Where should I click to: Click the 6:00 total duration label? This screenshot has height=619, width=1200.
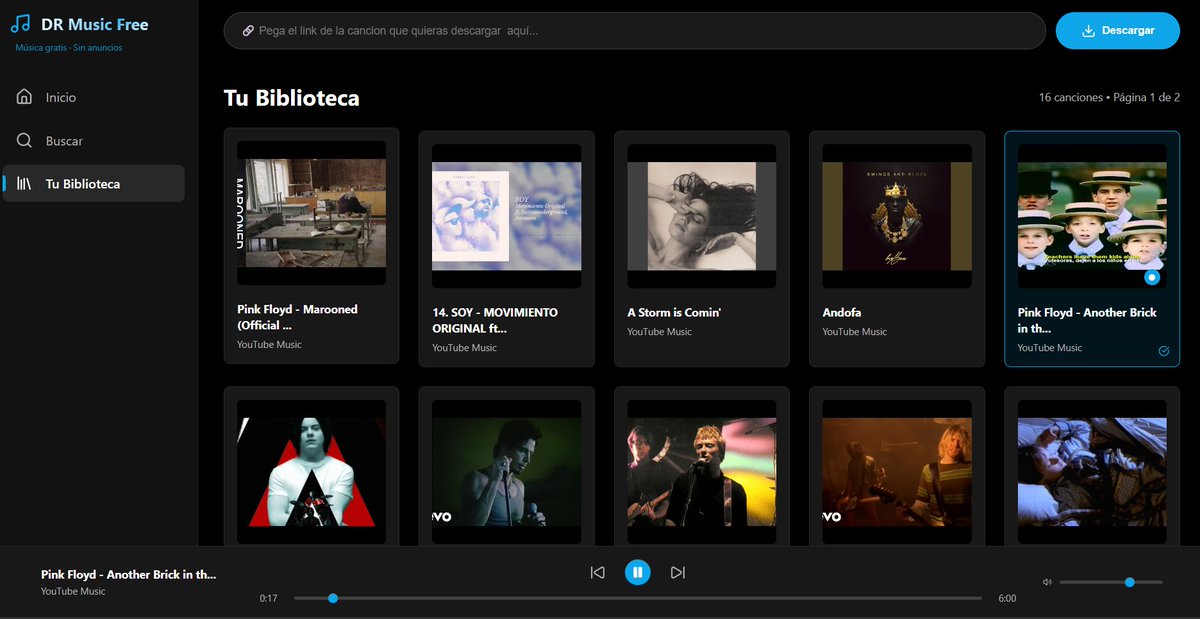coord(1007,598)
